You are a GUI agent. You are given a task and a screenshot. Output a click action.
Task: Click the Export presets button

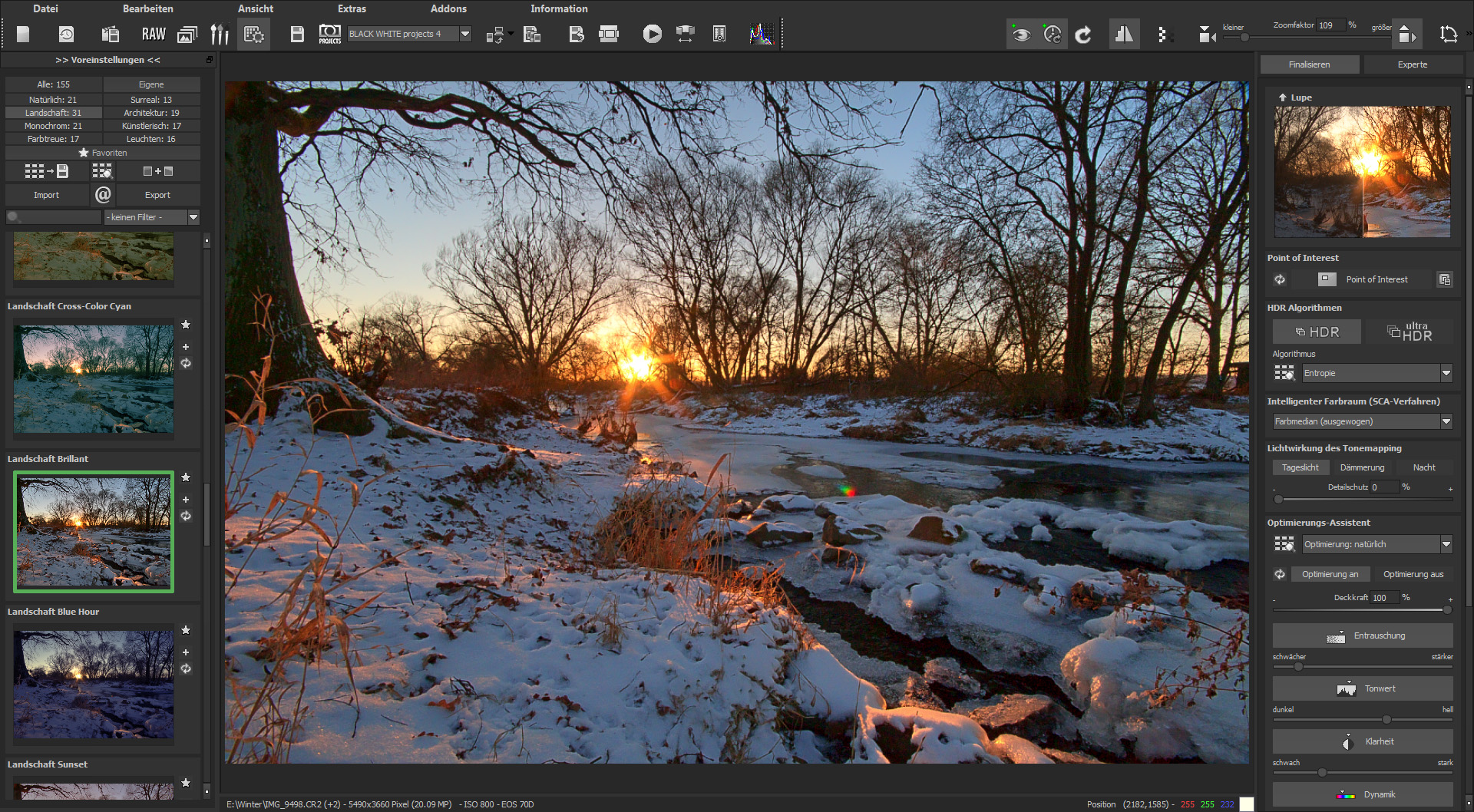[157, 195]
